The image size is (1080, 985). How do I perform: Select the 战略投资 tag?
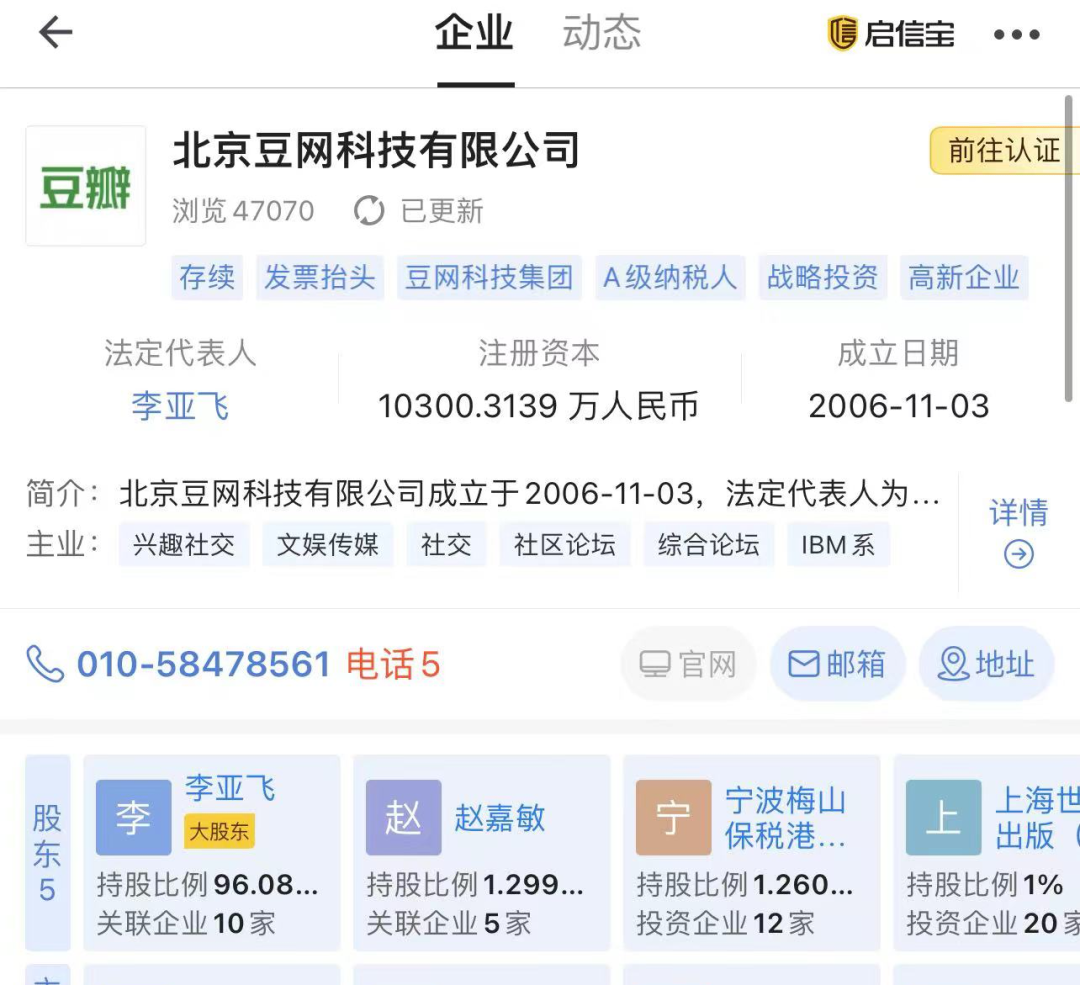[x=823, y=278]
